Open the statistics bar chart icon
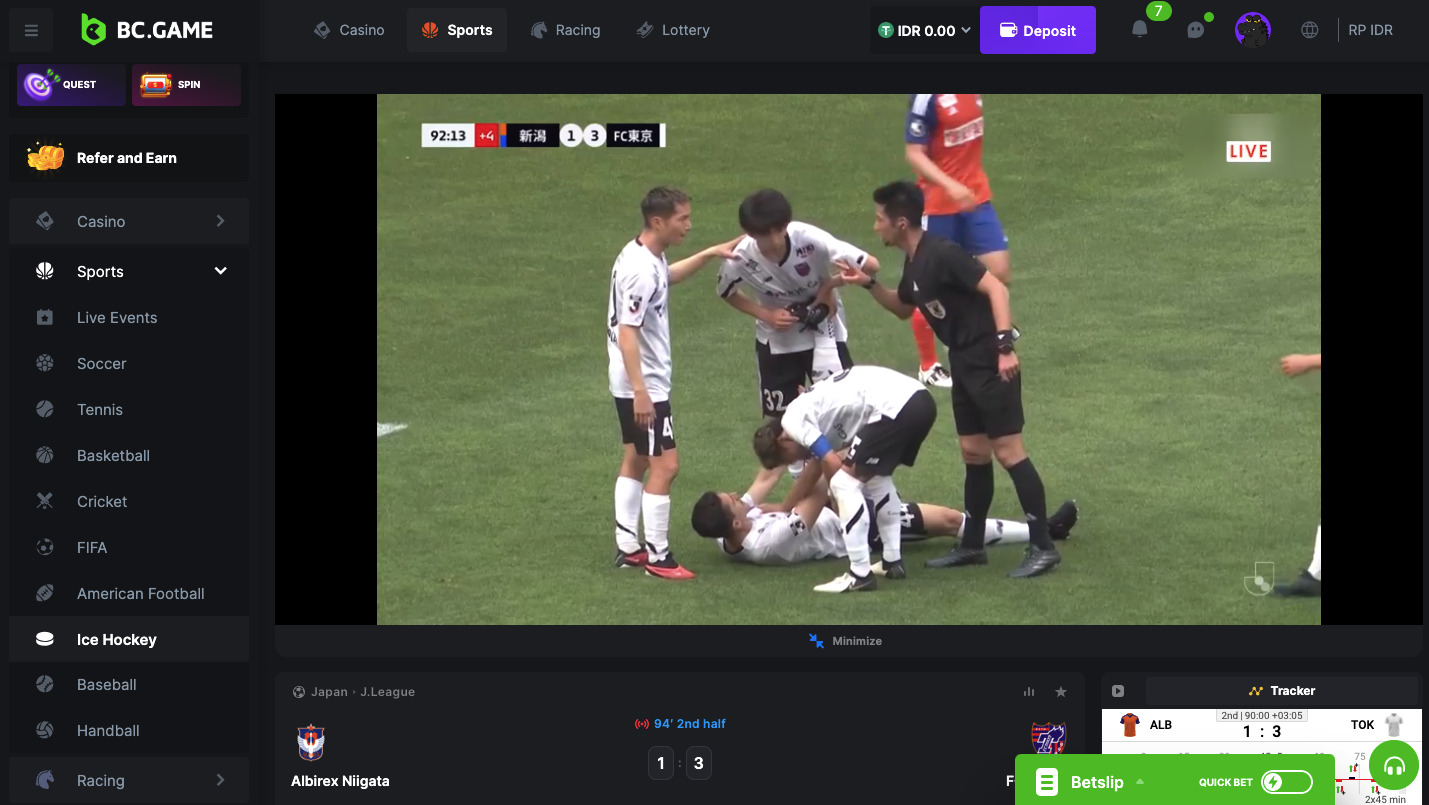This screenshot has width=1429, height=805. [x=1029, y=692]
